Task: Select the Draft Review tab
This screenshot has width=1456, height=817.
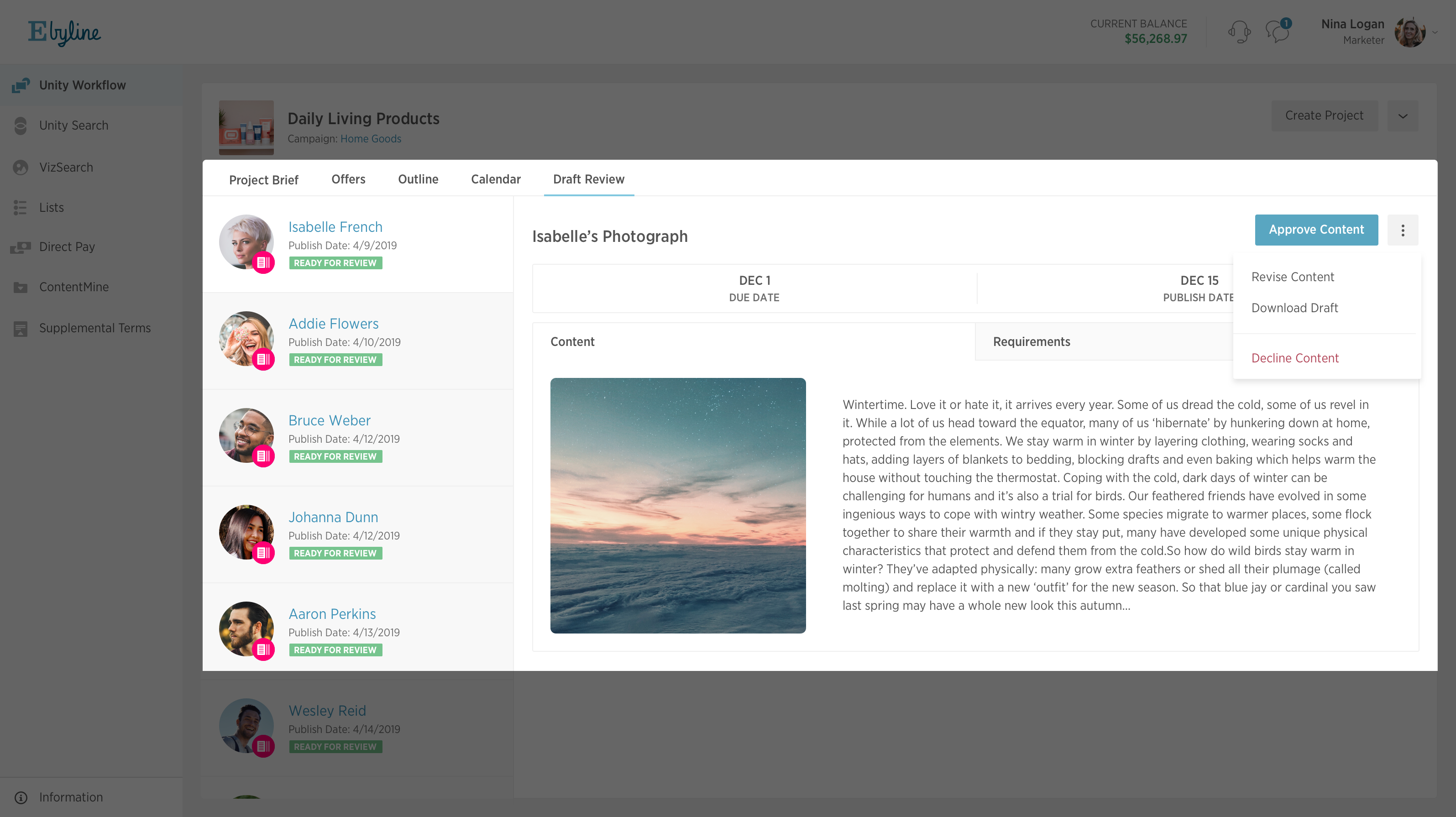Action: 588,179
